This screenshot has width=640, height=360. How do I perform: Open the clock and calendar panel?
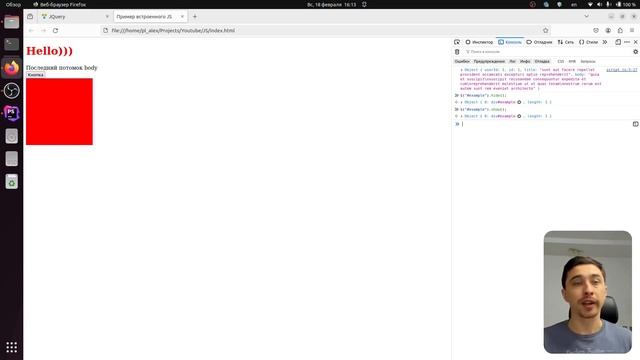331,4
